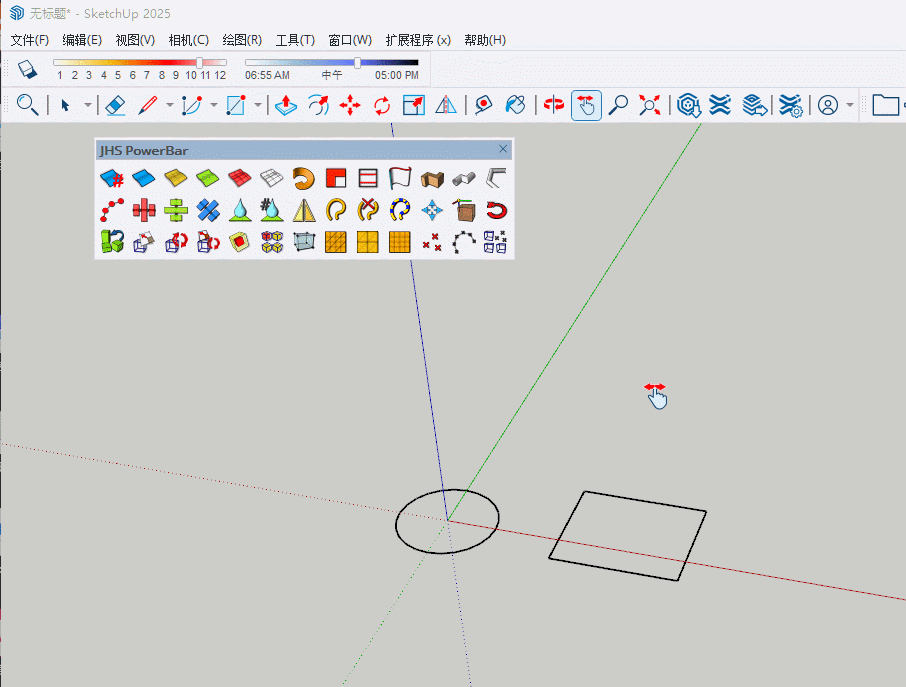Select the Flip mirror tool
Screen dimensions: 906x687
(445, 105)
